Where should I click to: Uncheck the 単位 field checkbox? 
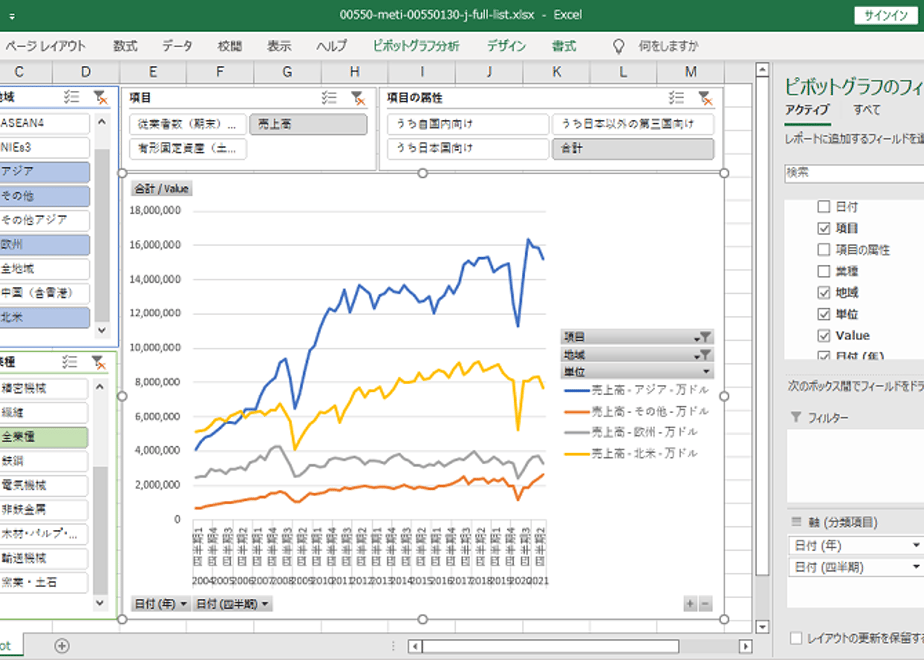(x=824, y=314)
